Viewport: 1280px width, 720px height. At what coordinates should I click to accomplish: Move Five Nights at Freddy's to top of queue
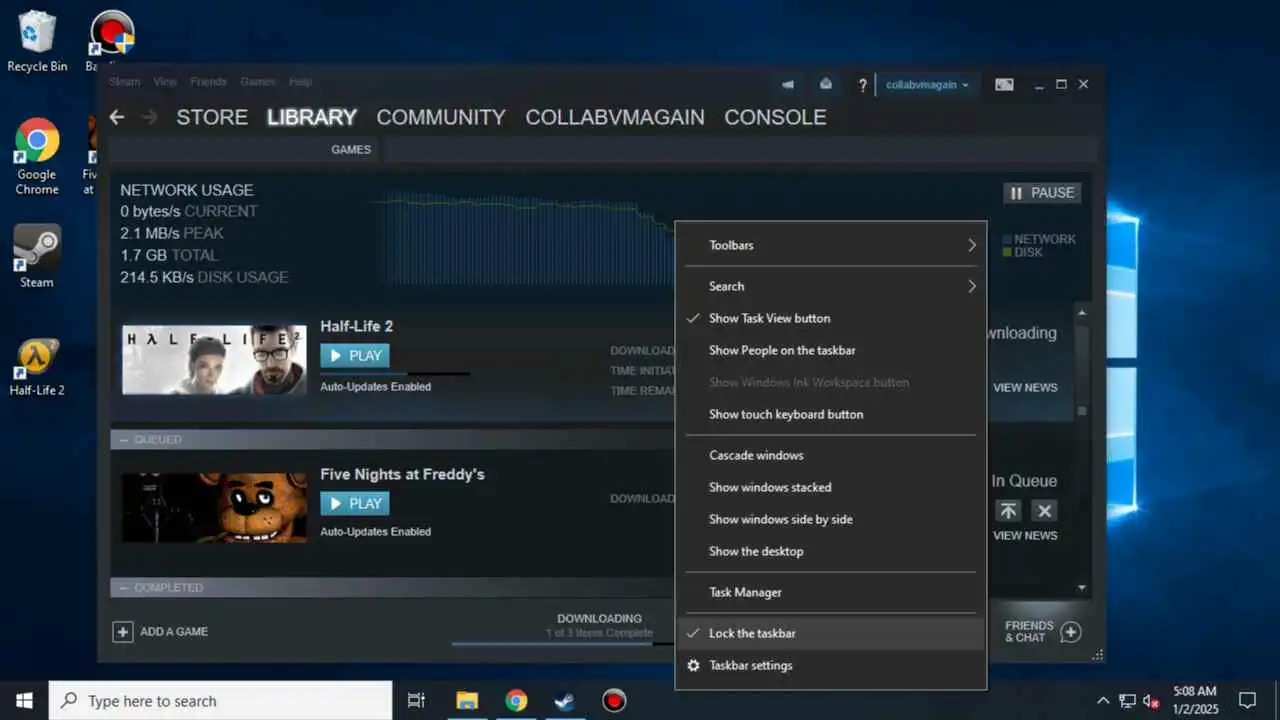(1008, 511)
